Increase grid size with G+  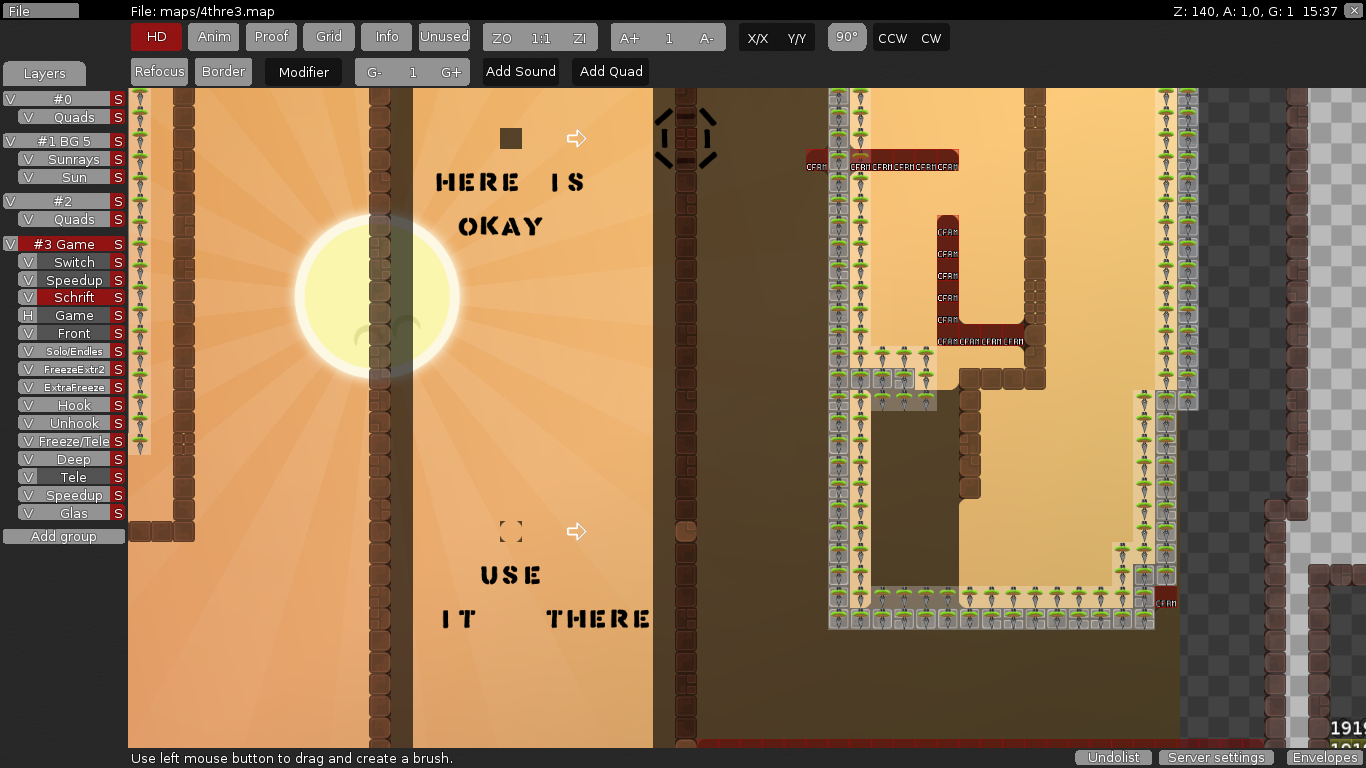[451, 72]
